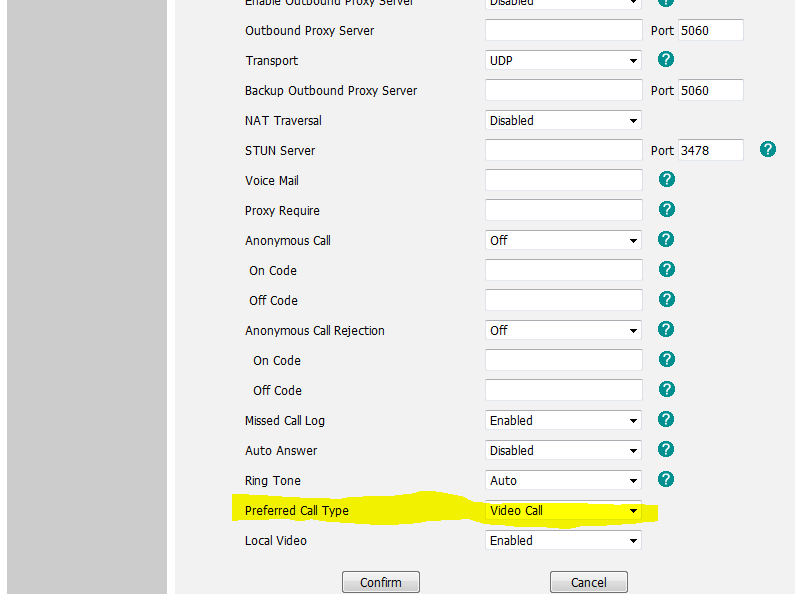This screenshot has width=802, height=601.
Task: Open the Auto Answer dropdown
Action: (x=563, y=451)
